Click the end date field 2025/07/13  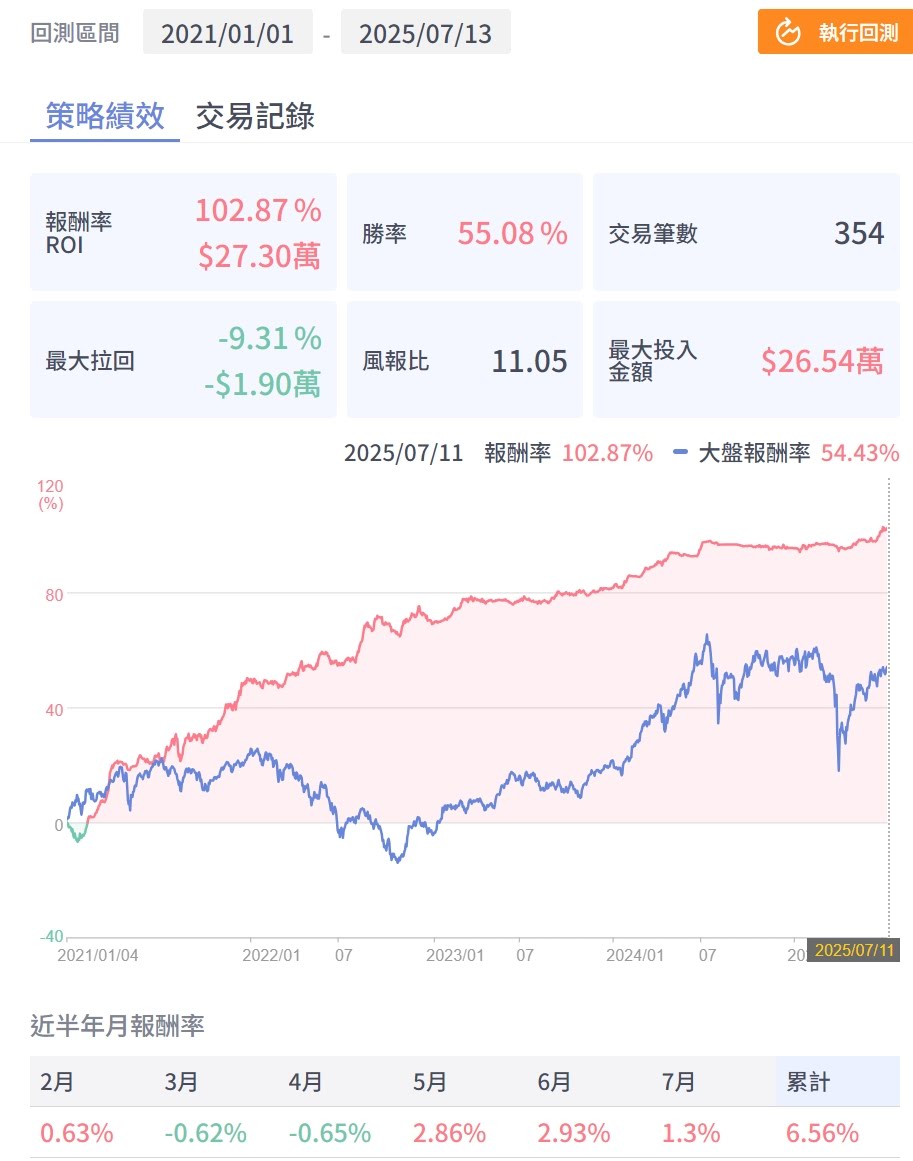pyautogui.click(x=425, y=33)
